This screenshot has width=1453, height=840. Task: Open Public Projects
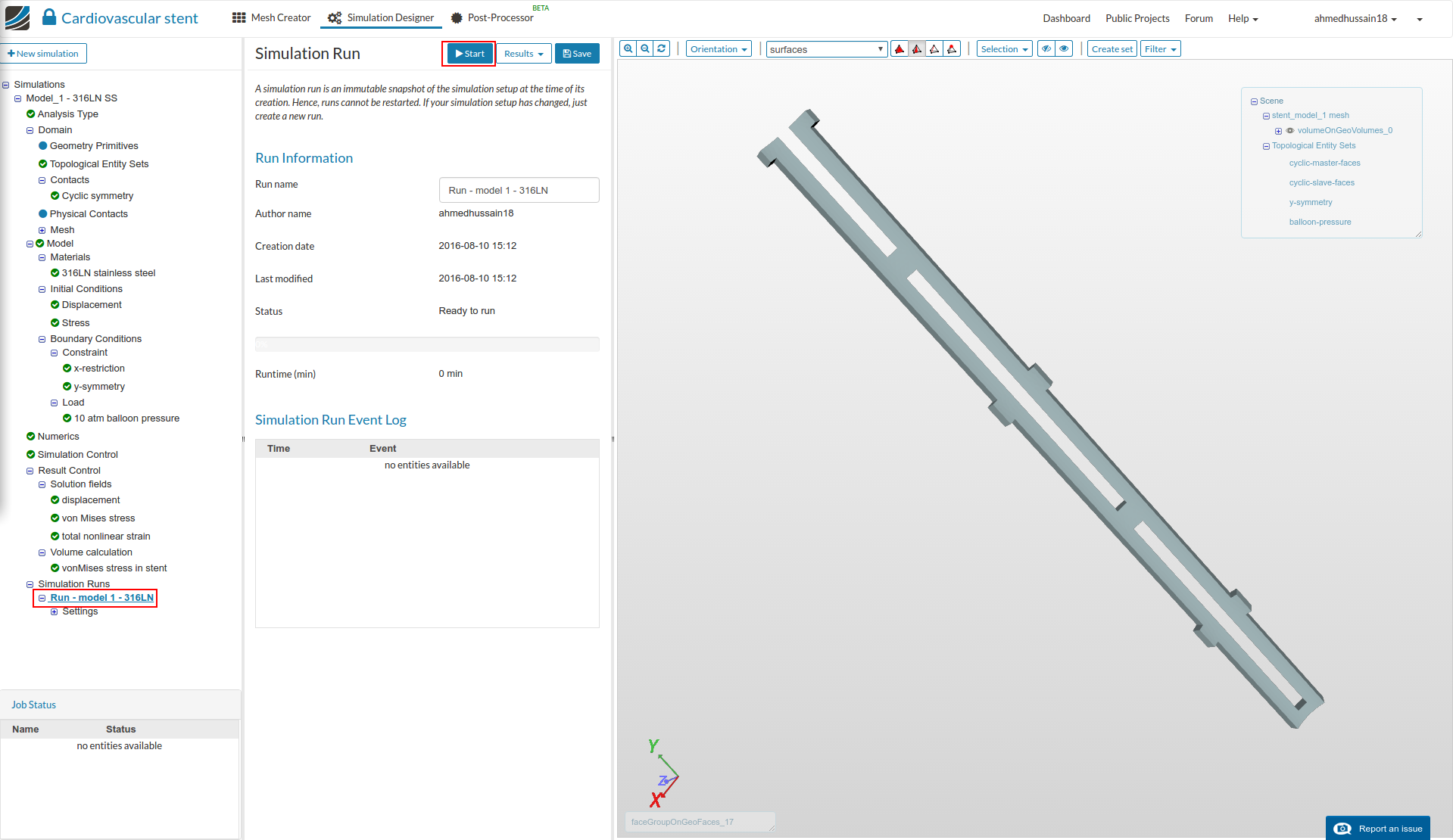click(x=1137, y=18)
